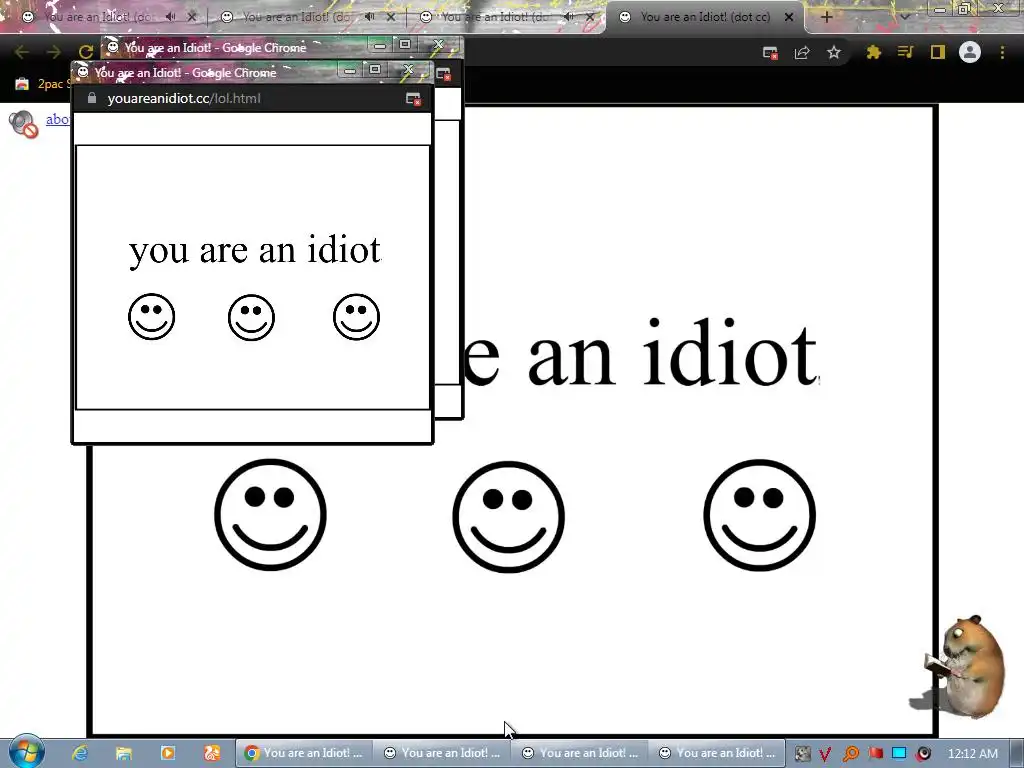Click the middle smiley in the front popup
Image resolution: width=1024 pixels, height=768 pixels.
(x=251, y=317)
